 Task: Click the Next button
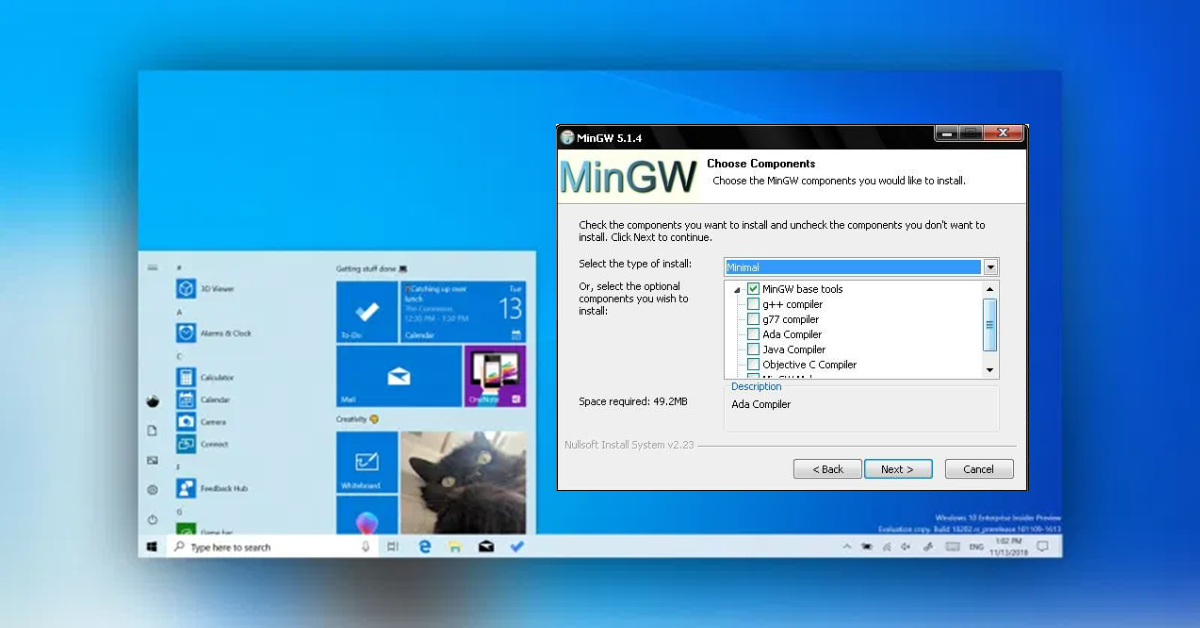(x=898, y=469)
